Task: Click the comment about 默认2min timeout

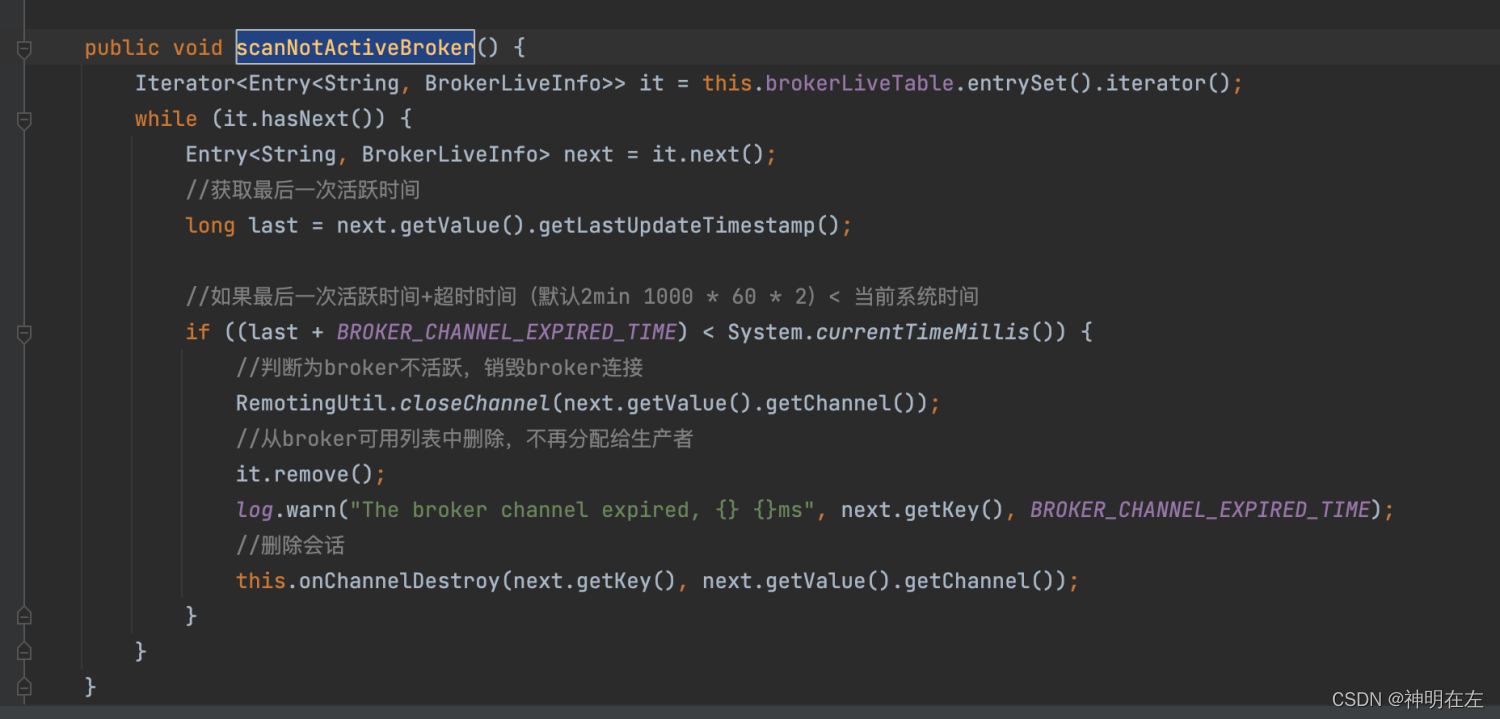Action: [x=582, y=296]
